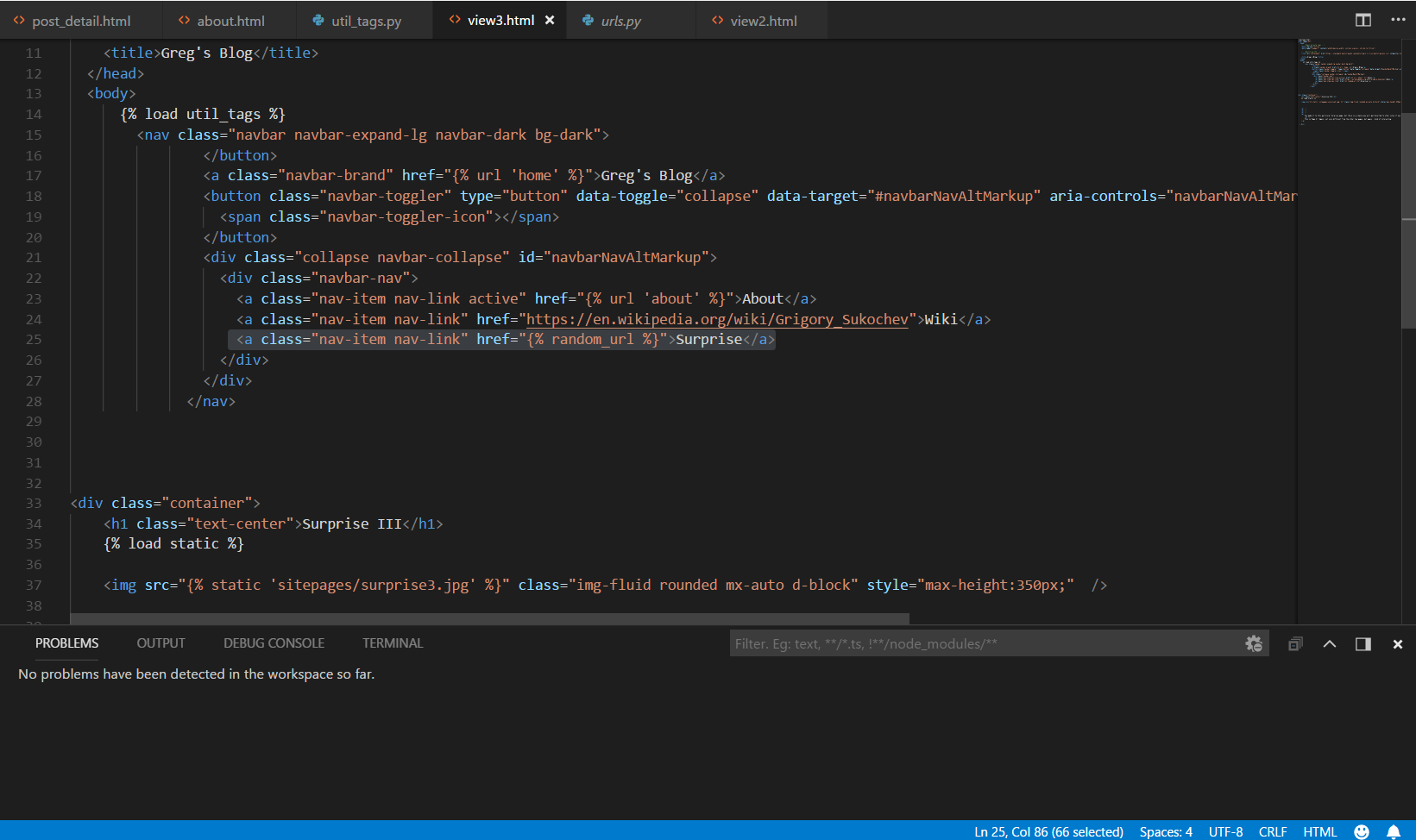The height and width of the screenshot is (840, 1416).
Task: Click line number 33 in gutter
Action: click(34, 504)
